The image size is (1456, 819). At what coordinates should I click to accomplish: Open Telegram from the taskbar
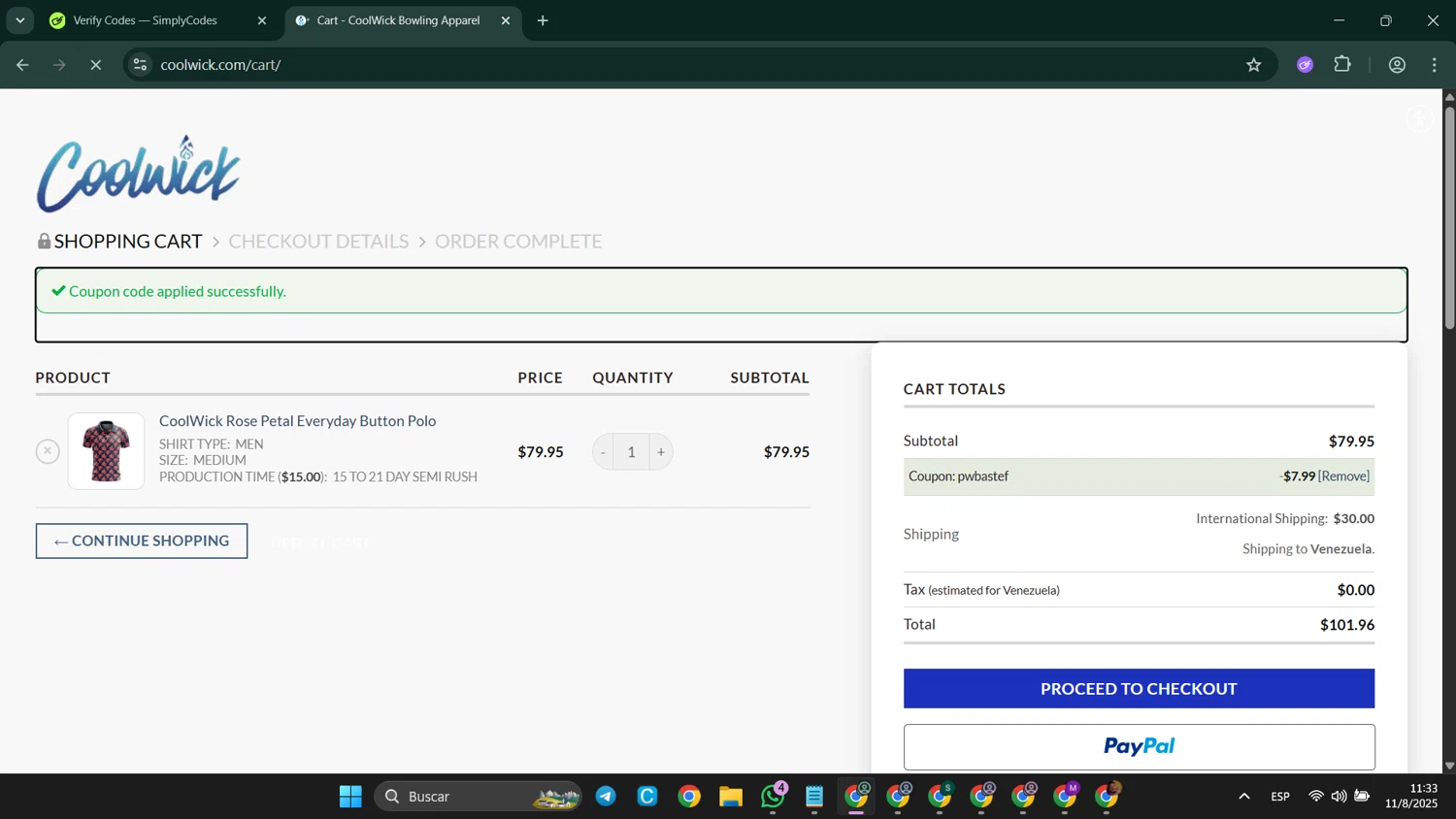pos(606,797)
